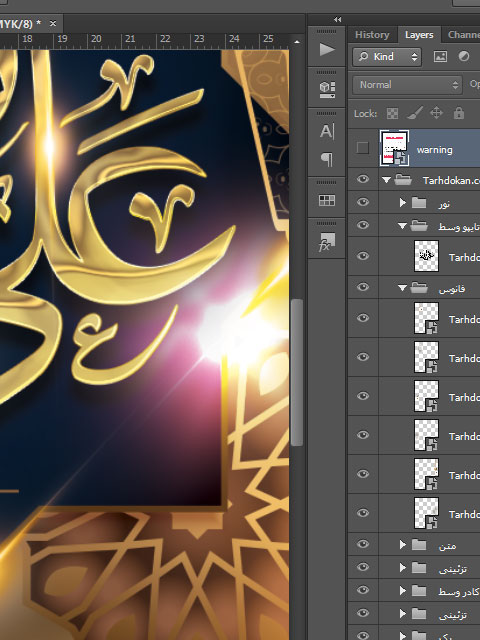Click the متن group folder icon
The image size is (480, 640).
click(x=419, y=544)
